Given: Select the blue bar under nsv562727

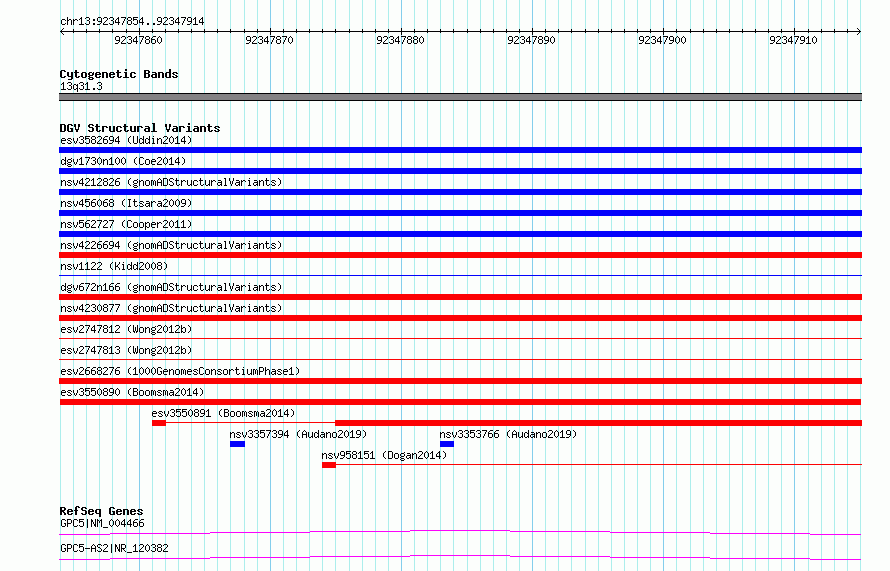Looking at the screenshot, I should (x=460, y=234).
